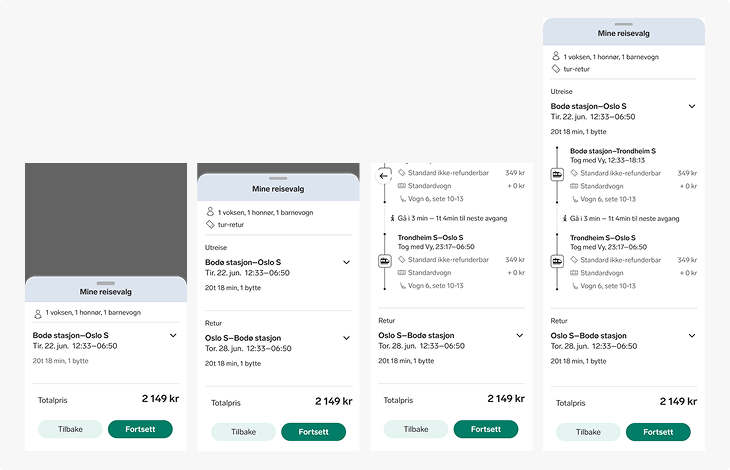Grab the sheet handle in the large-gray-area panel

(106, 283)
